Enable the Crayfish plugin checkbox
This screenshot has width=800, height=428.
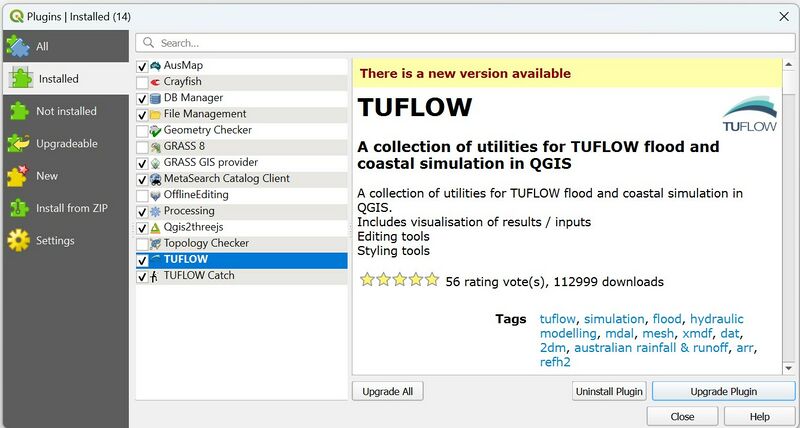coord(142,82)
